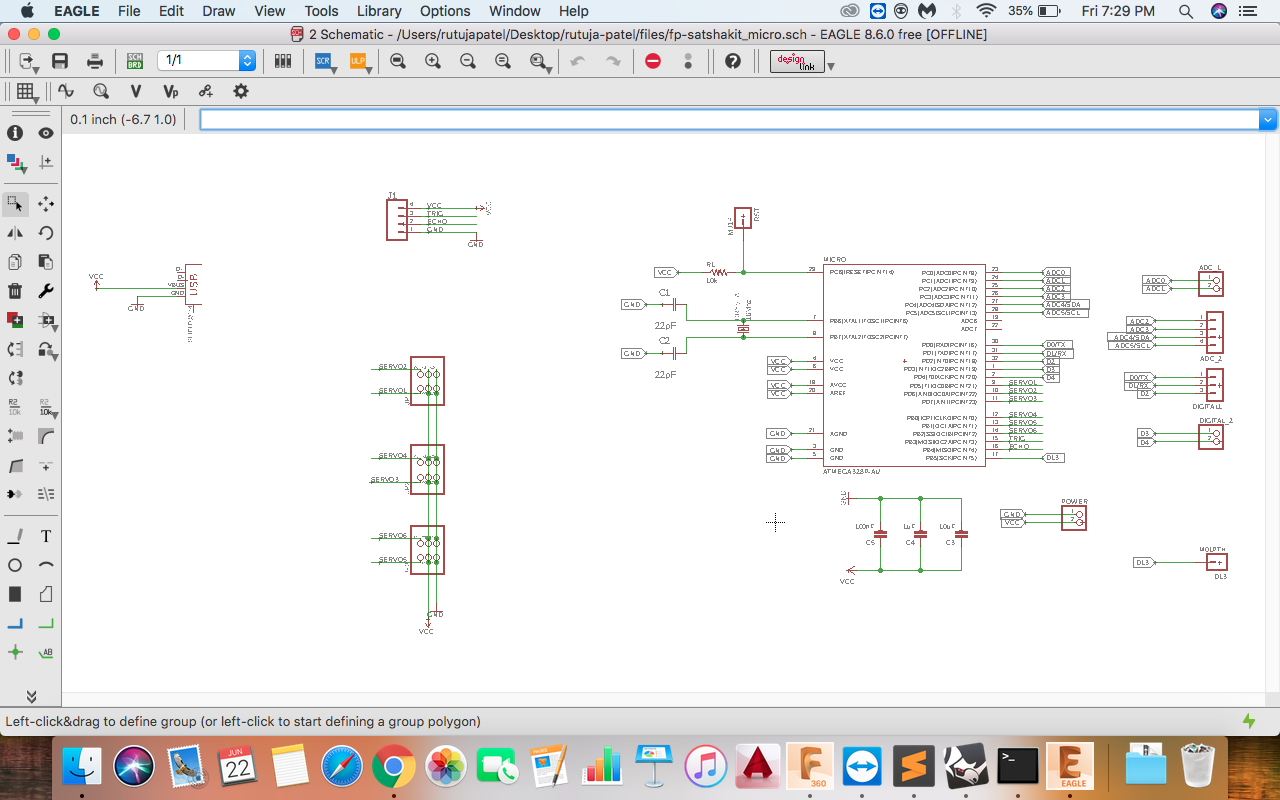Click the Simulate waveform icon
The height and width of the screenshot is (800, 1280).
pos(66,91)
